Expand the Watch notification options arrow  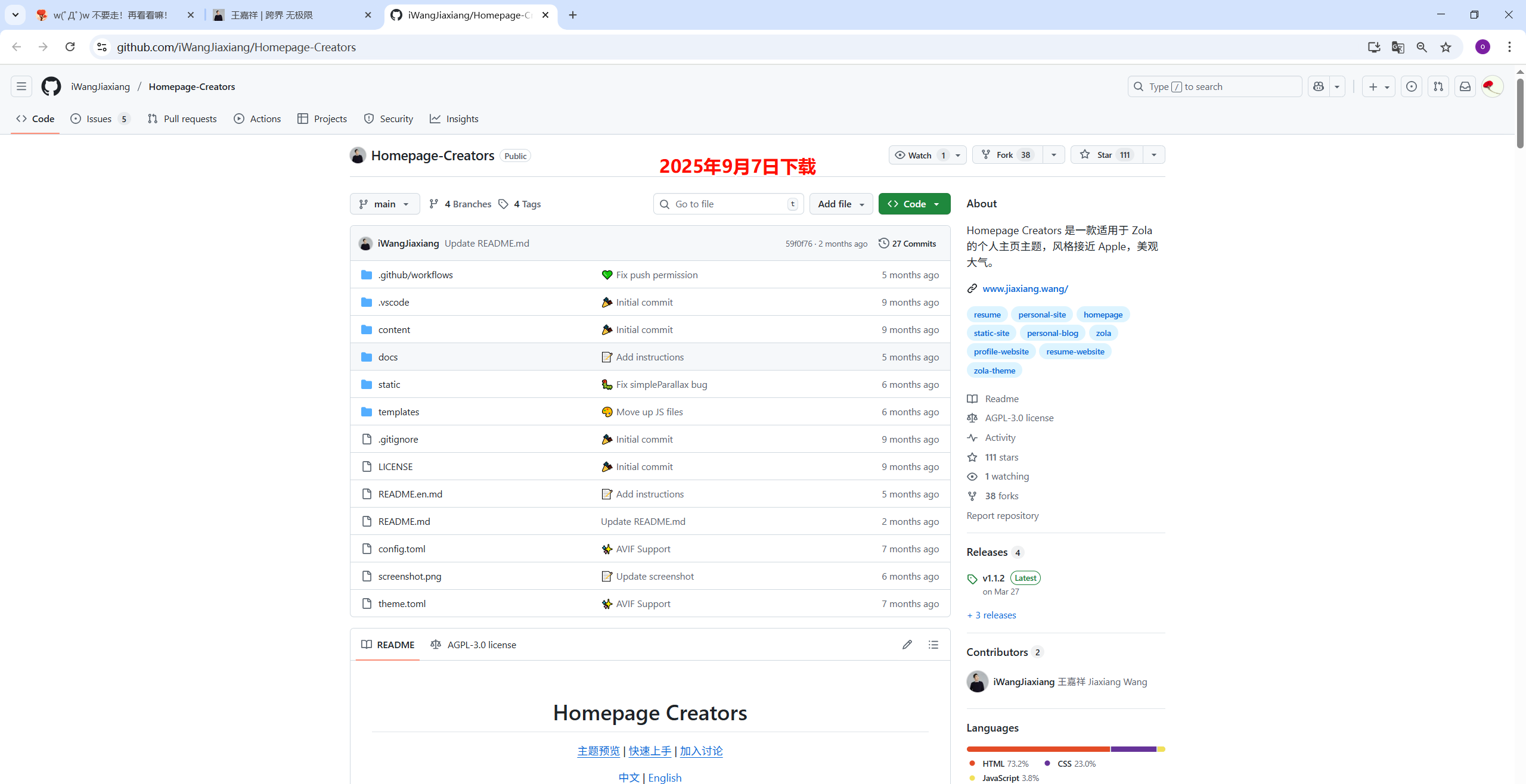pos(958,155)
